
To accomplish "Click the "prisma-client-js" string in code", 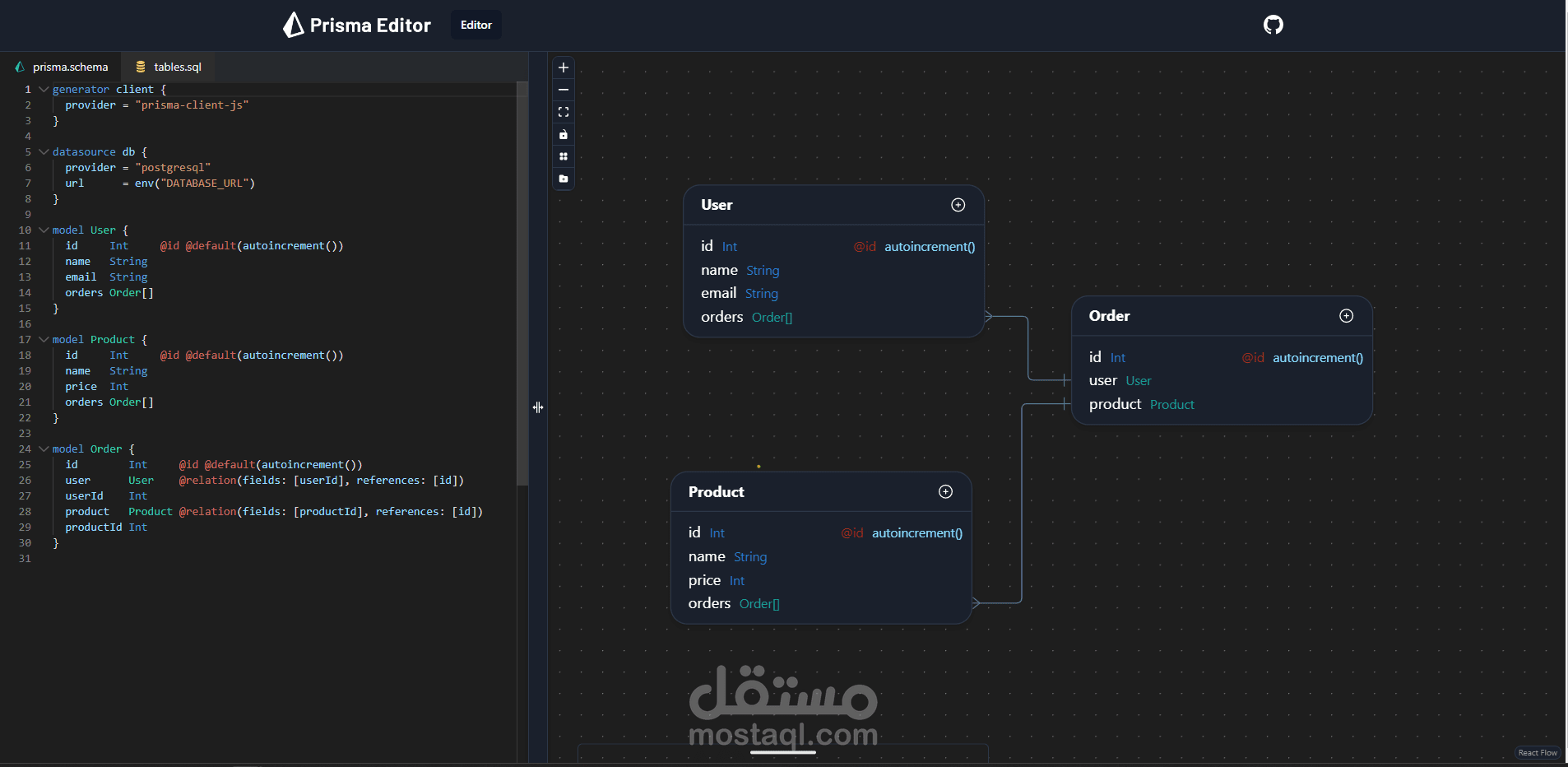I will (192, 105).
